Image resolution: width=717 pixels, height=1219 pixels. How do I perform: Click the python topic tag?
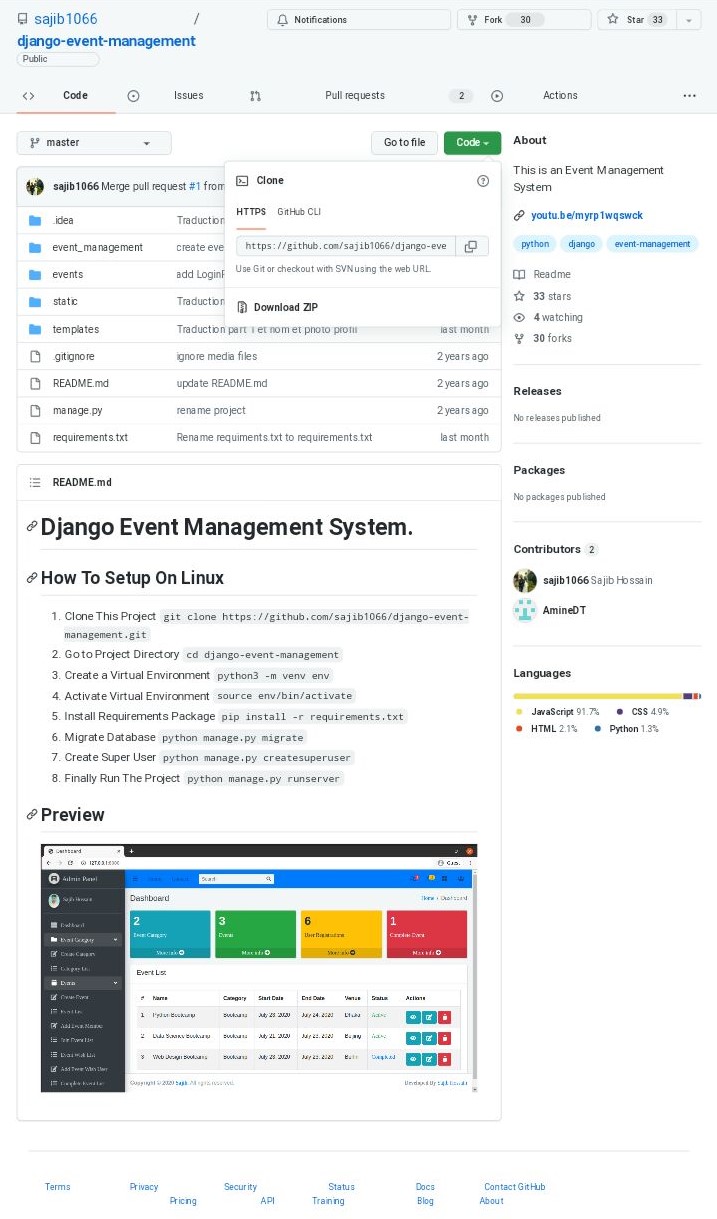(535, 244)
